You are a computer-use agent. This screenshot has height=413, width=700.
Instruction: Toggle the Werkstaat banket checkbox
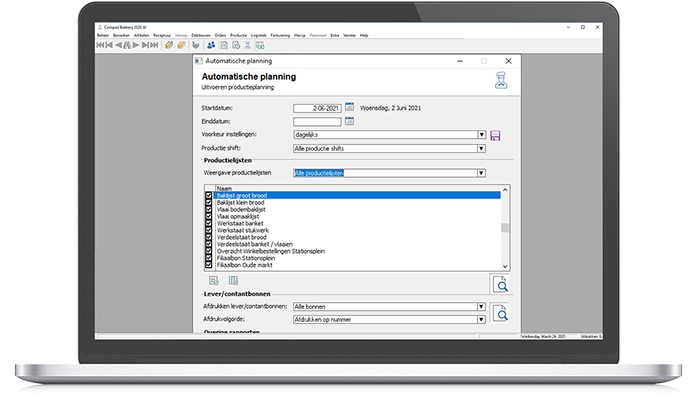pos(208,223)
